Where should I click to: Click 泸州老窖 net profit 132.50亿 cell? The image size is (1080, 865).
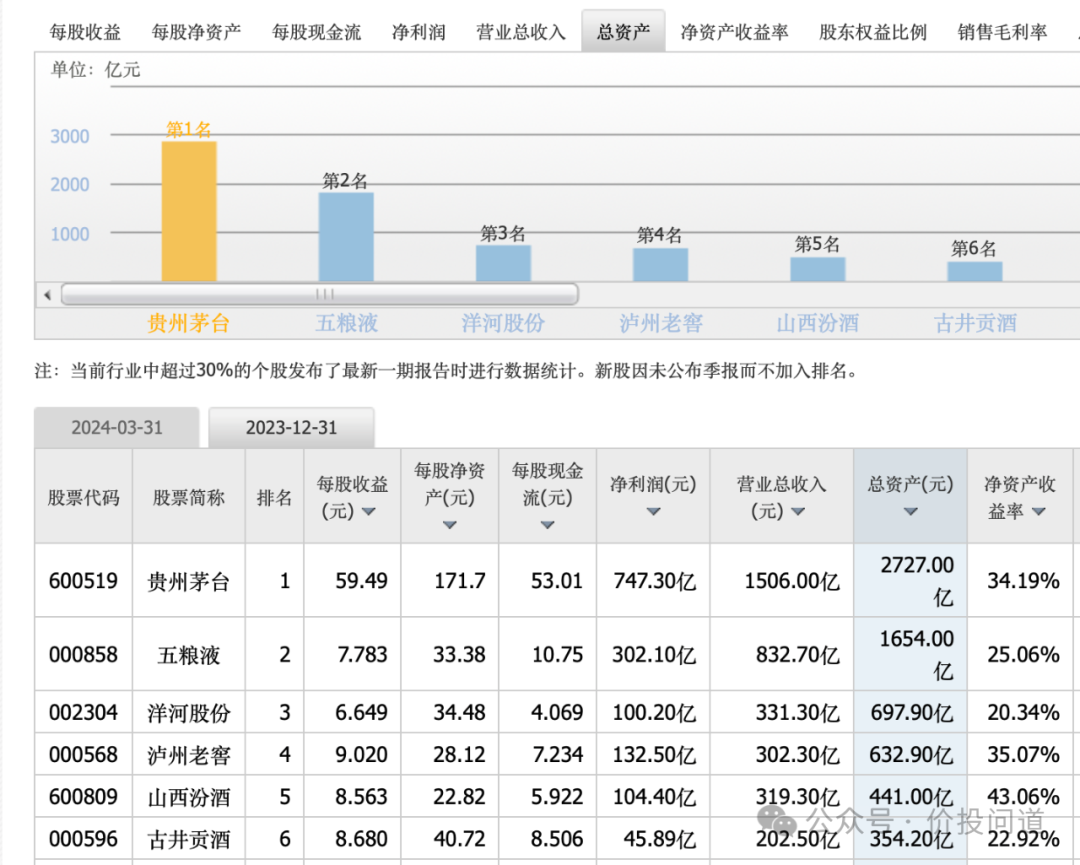click(654, 755)
